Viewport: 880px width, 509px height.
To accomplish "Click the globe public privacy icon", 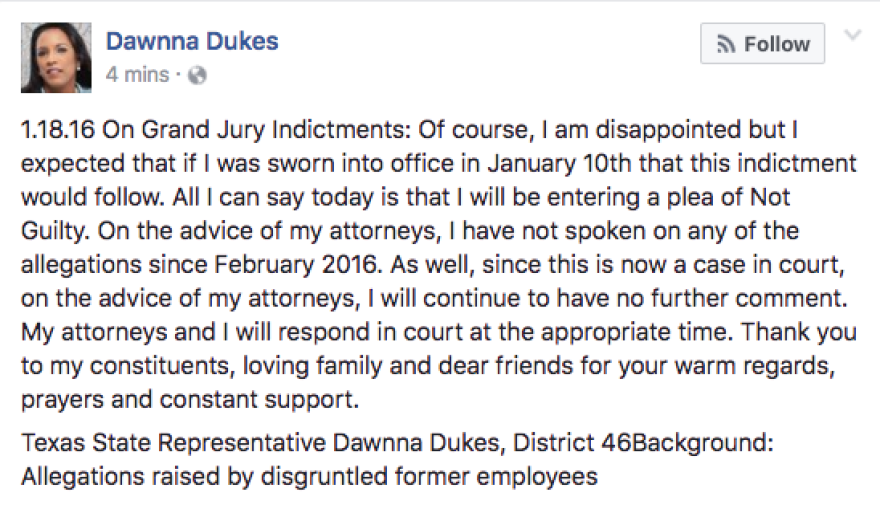I will point(197,75).
